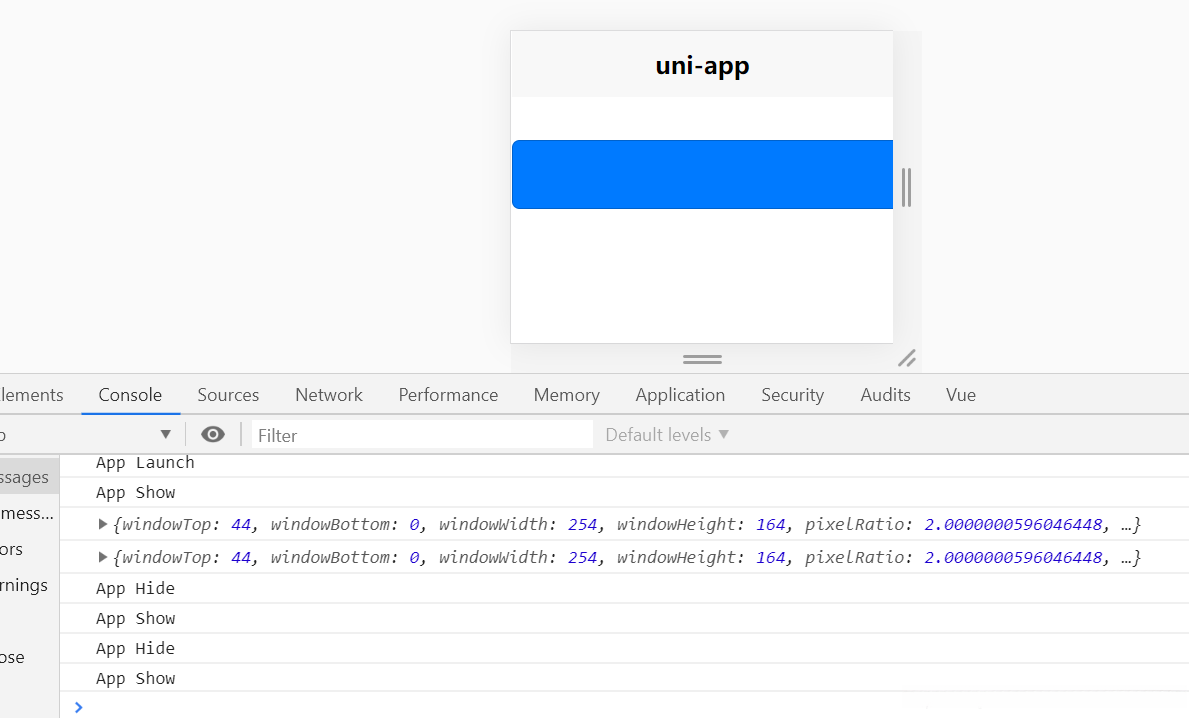This screenshot has height=718, width=1189.
Task: Click the eye live expression icon
Action: tap(213, 435)
